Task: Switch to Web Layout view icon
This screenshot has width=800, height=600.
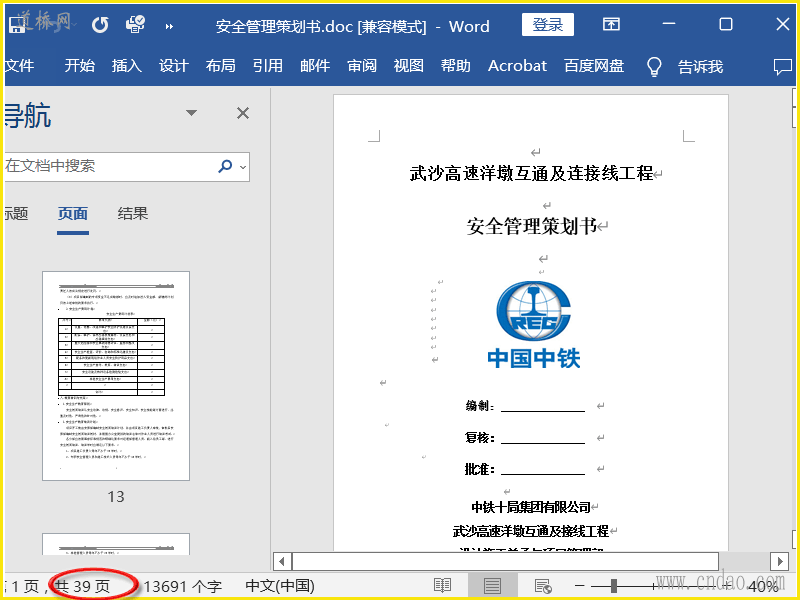Action: [543, 586]
